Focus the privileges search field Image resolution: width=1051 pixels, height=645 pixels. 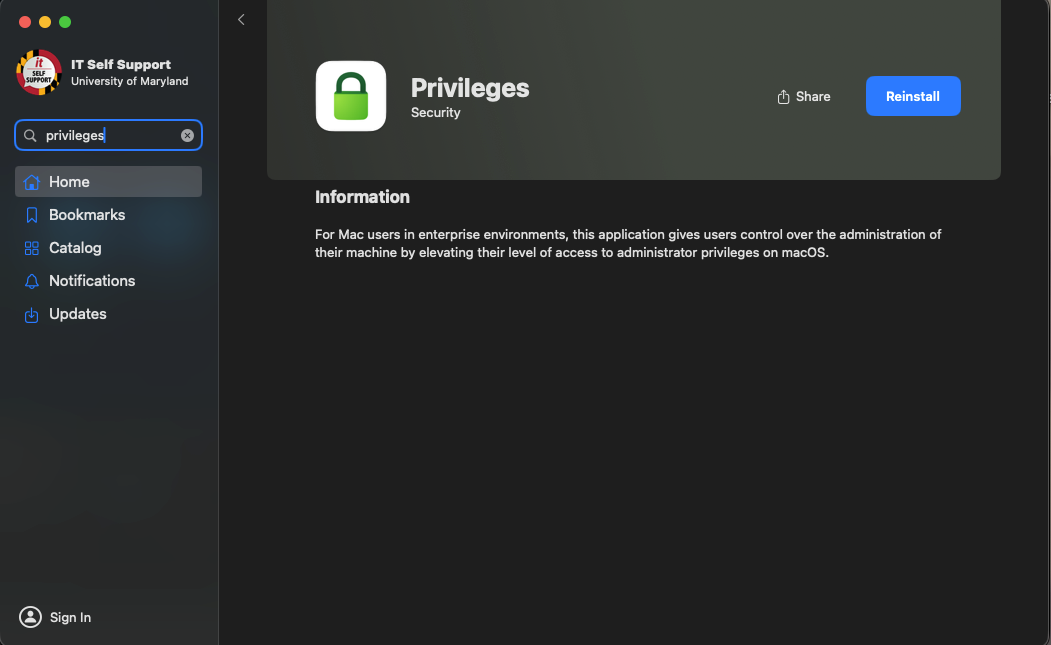coord(108,135)
